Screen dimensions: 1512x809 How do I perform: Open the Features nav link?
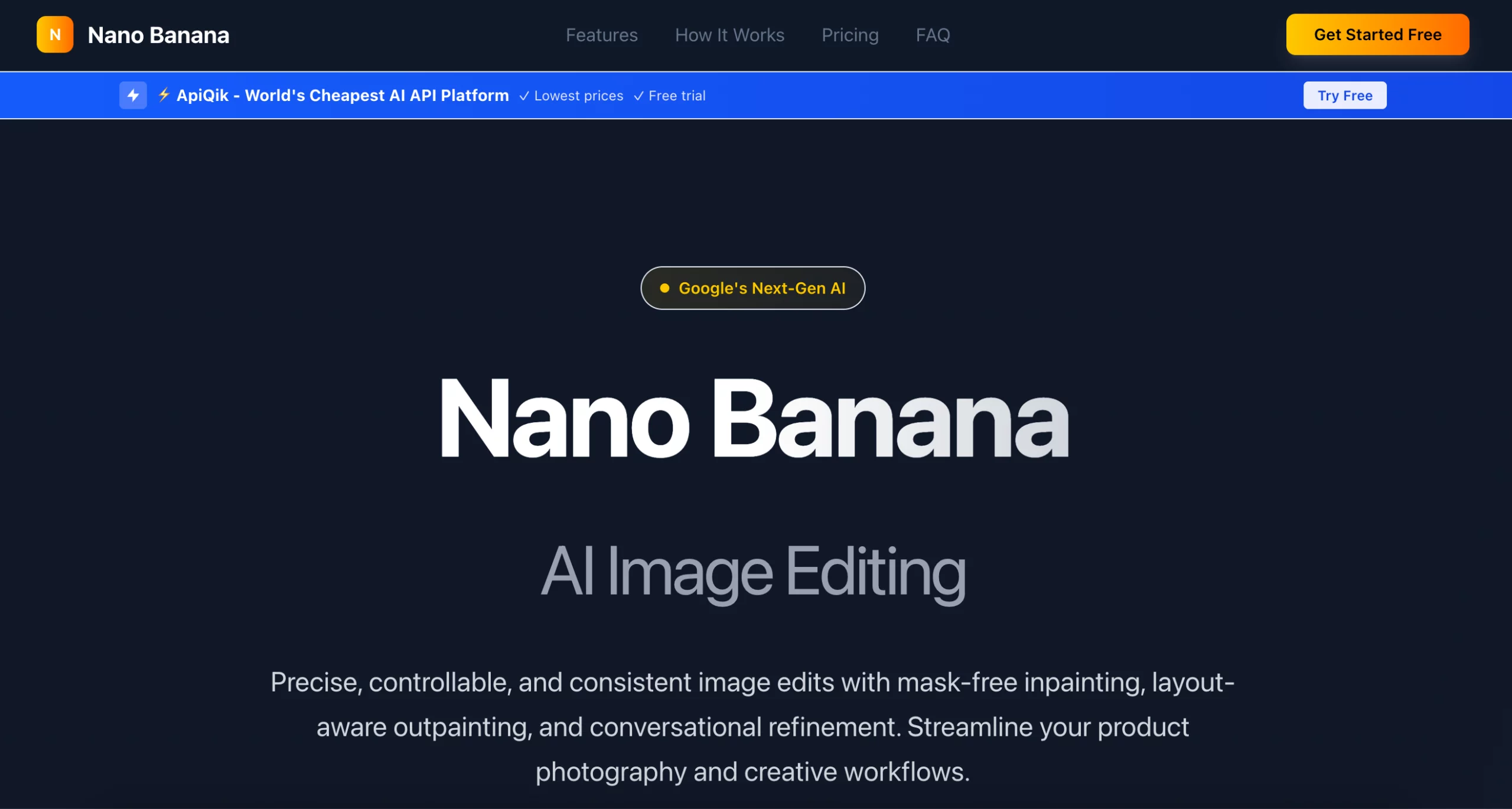click(601, 35)
